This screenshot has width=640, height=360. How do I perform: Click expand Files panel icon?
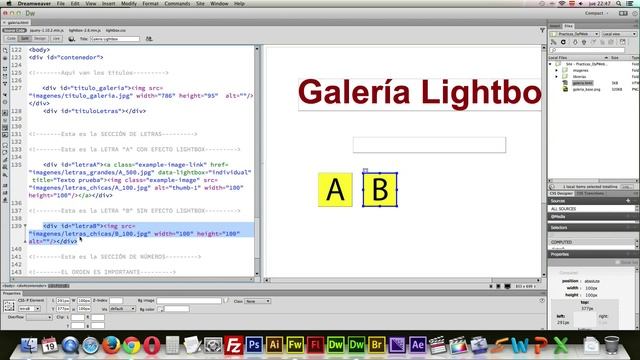(622, 42)
